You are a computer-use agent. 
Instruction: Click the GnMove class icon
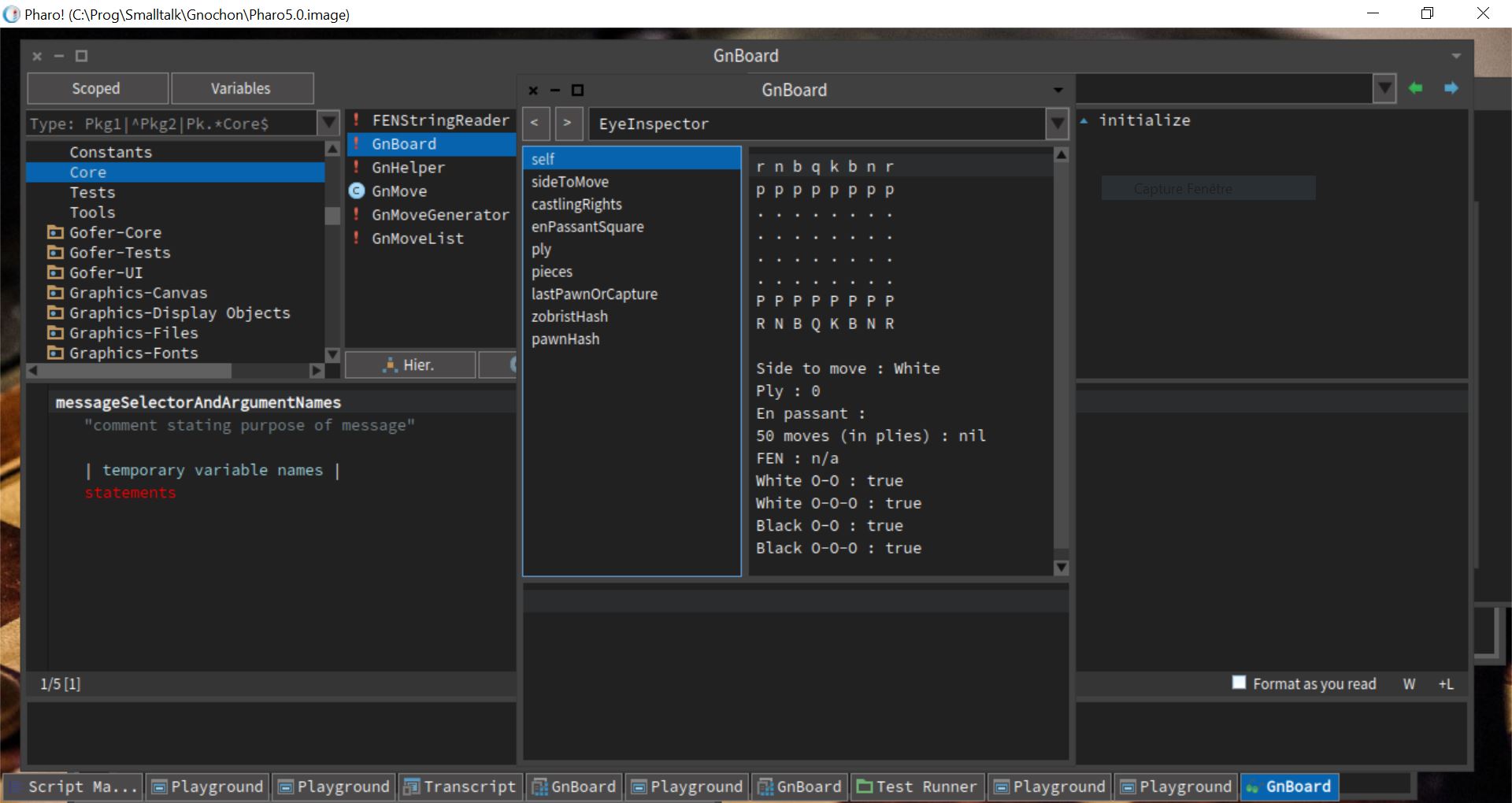(357, 191)
